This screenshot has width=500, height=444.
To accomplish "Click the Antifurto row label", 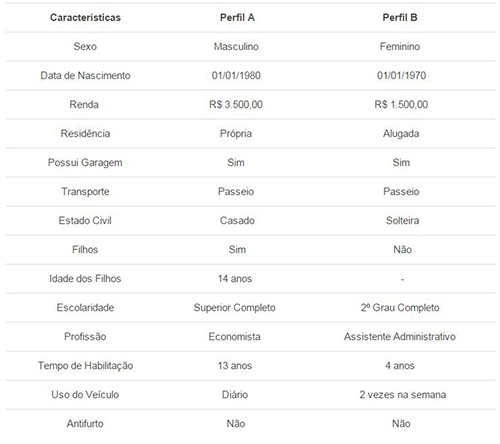I will 85,423.
